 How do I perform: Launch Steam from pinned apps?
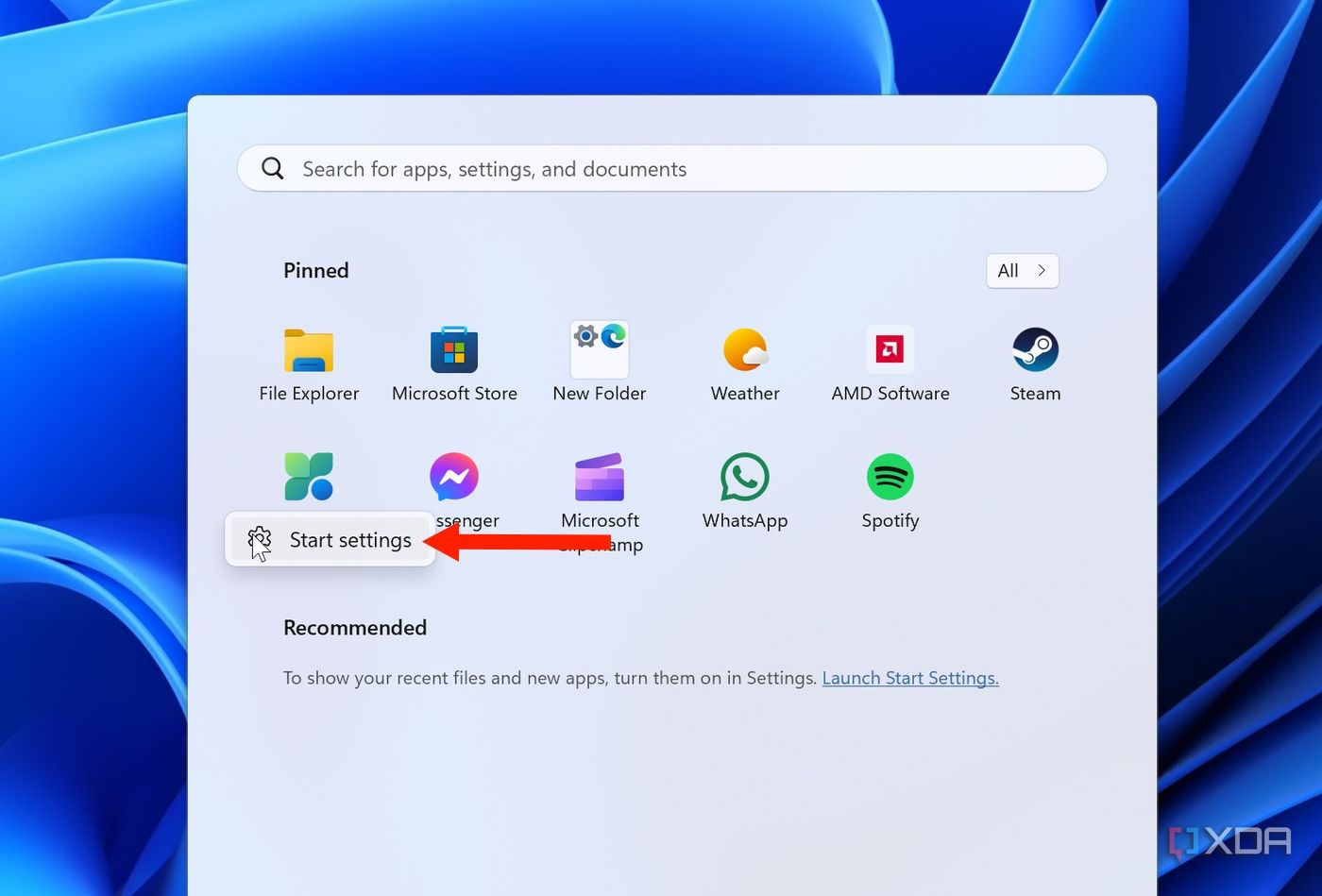click(x=1035, y=349)
